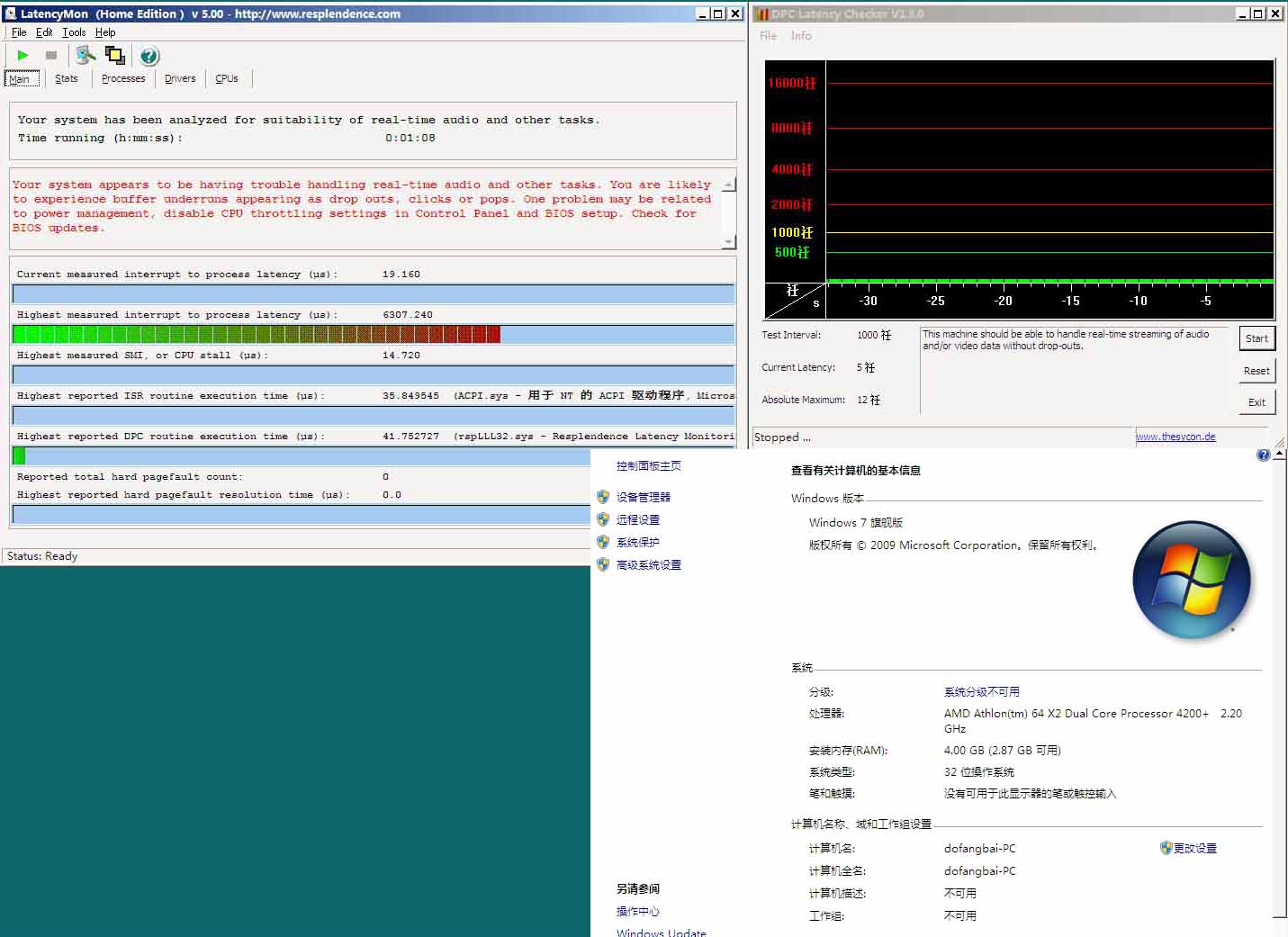The height and width of the screenshot is (937, 1288).
Task: Maximize the LatencyMon window
Action: click(717, 14)
